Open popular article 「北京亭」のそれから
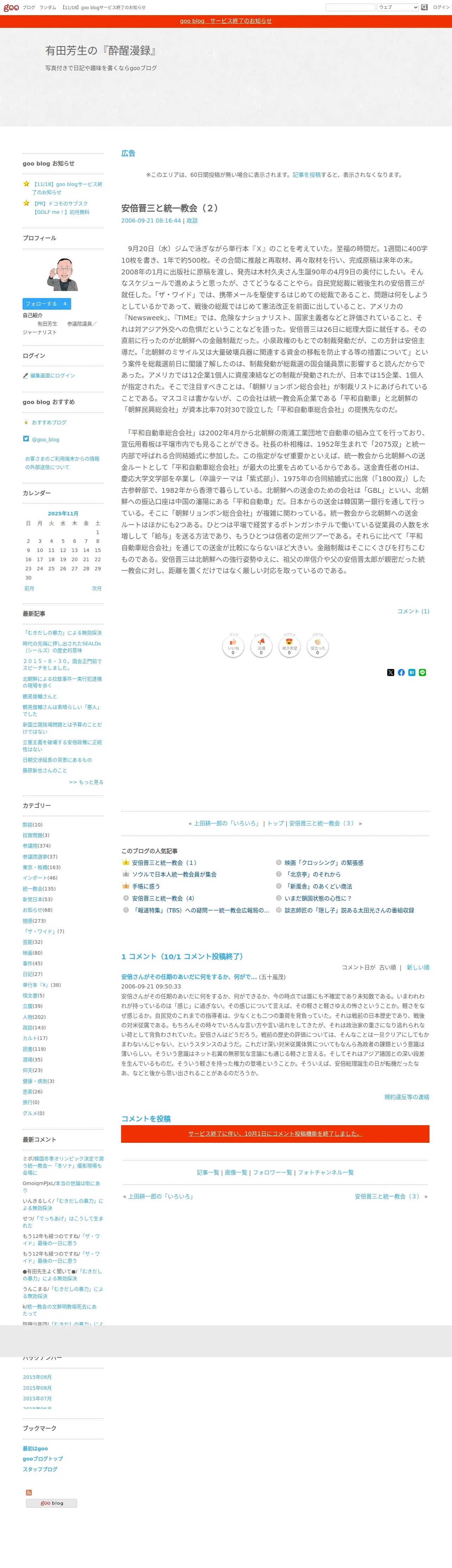This screenshot has width=452, height=1568. [x=313, y=874]
